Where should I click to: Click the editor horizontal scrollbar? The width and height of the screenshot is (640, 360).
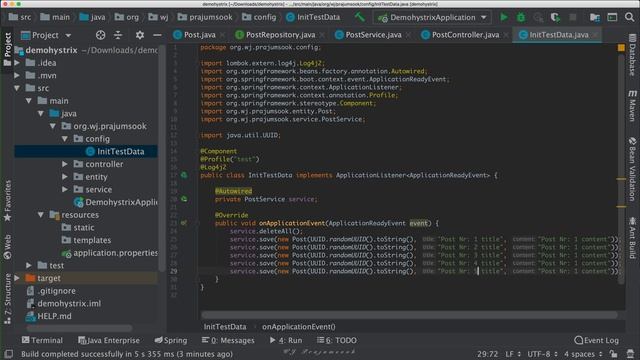coord(409,315)
